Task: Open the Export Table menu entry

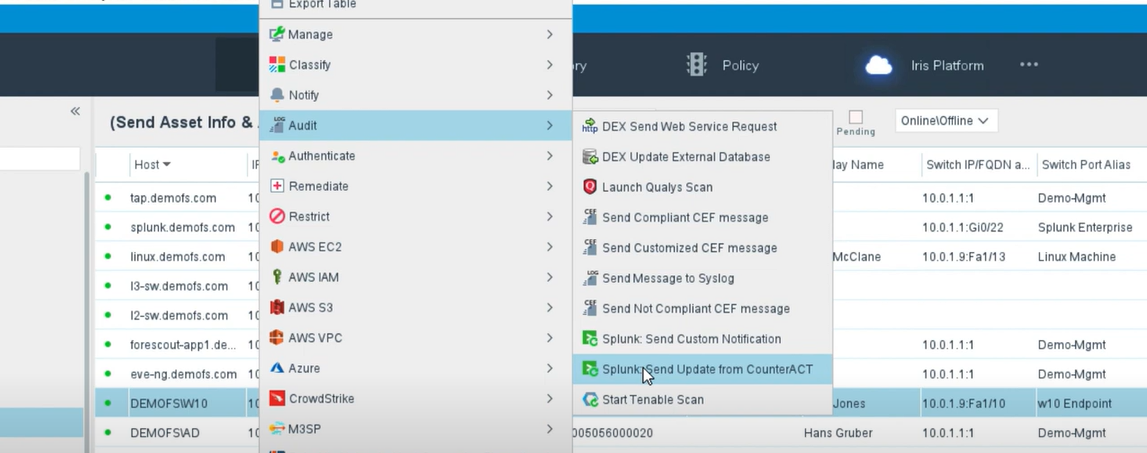Action: (x=415, y=6)
